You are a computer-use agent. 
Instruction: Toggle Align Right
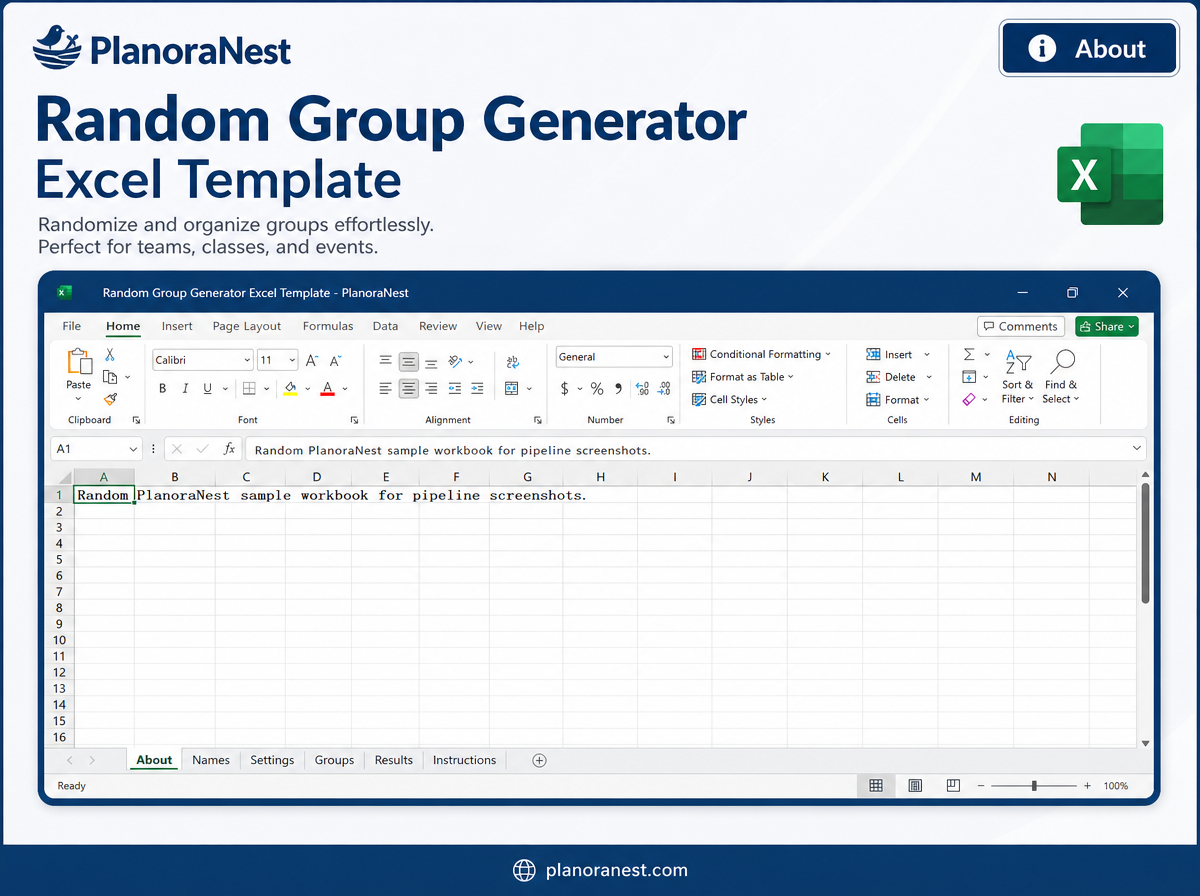point(431,389)
